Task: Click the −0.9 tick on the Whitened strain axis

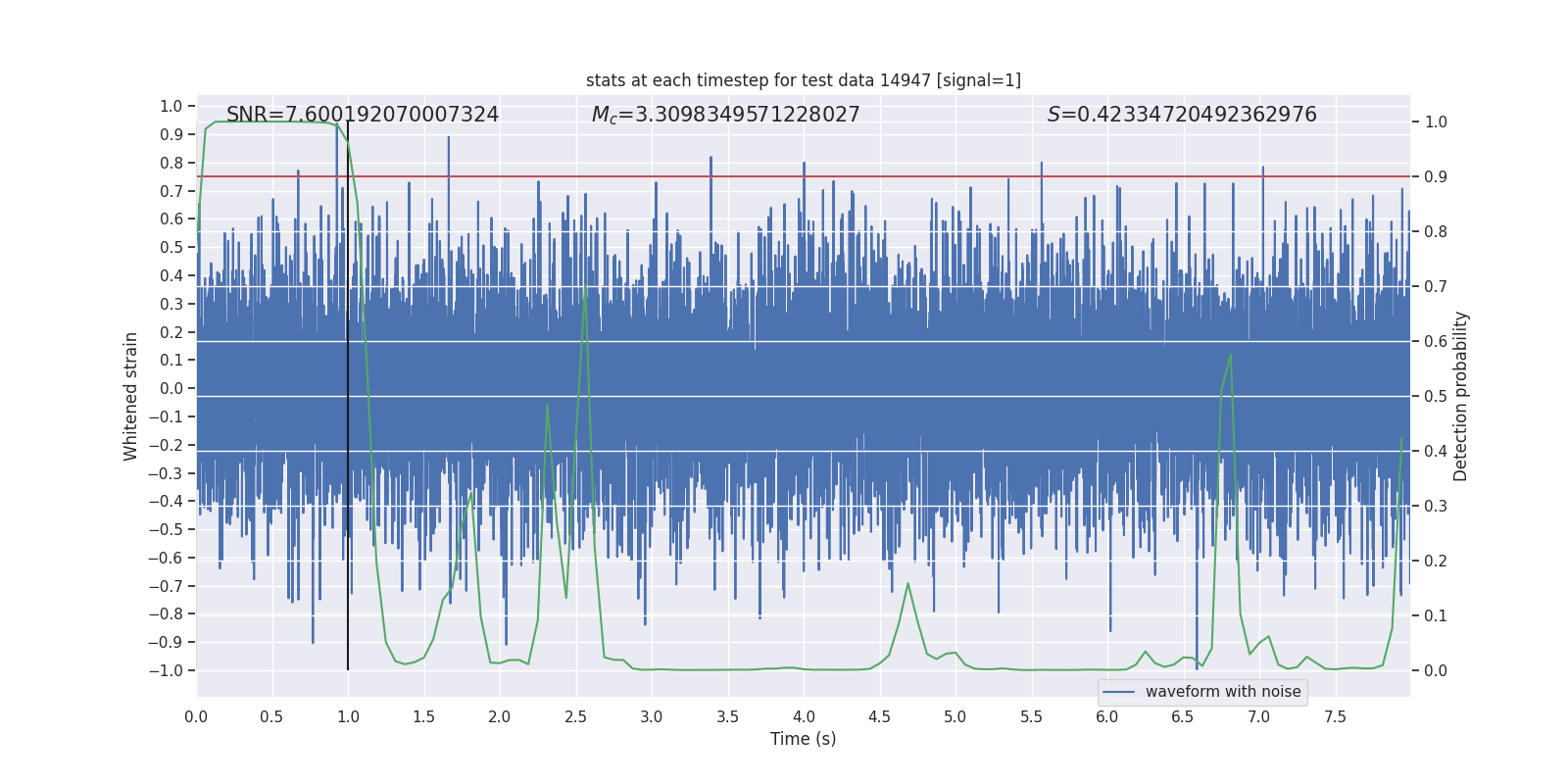Action: pos(166,642)
